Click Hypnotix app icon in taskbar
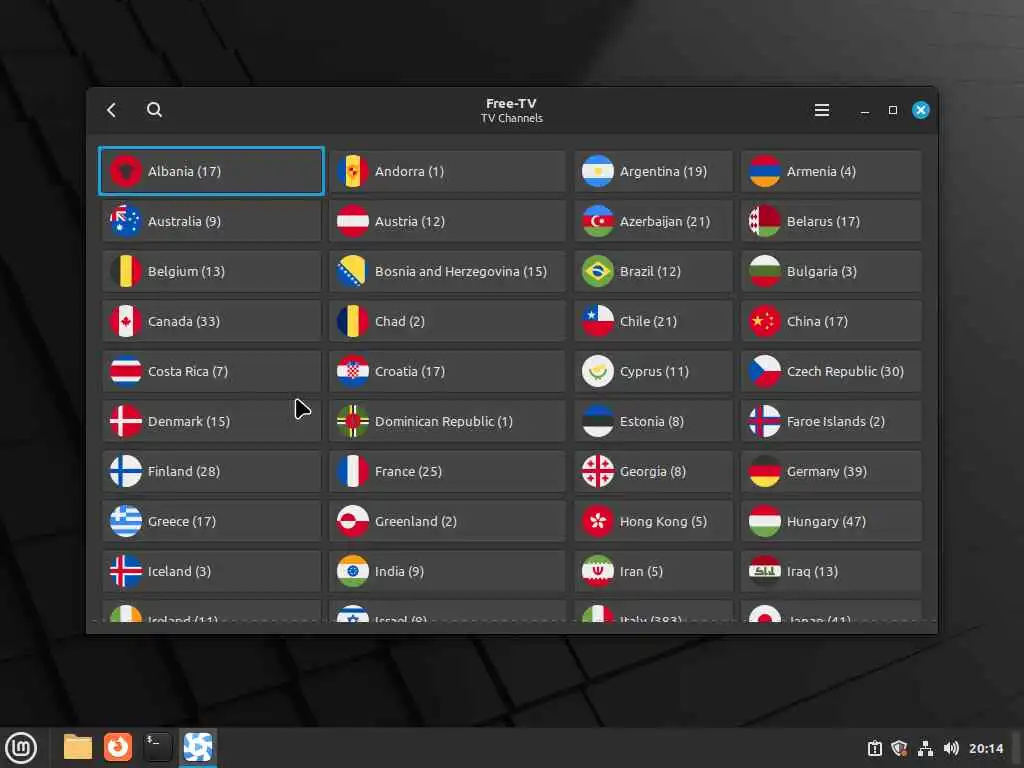The height and width of the screenshot is (768, 1024). [198, 747]
